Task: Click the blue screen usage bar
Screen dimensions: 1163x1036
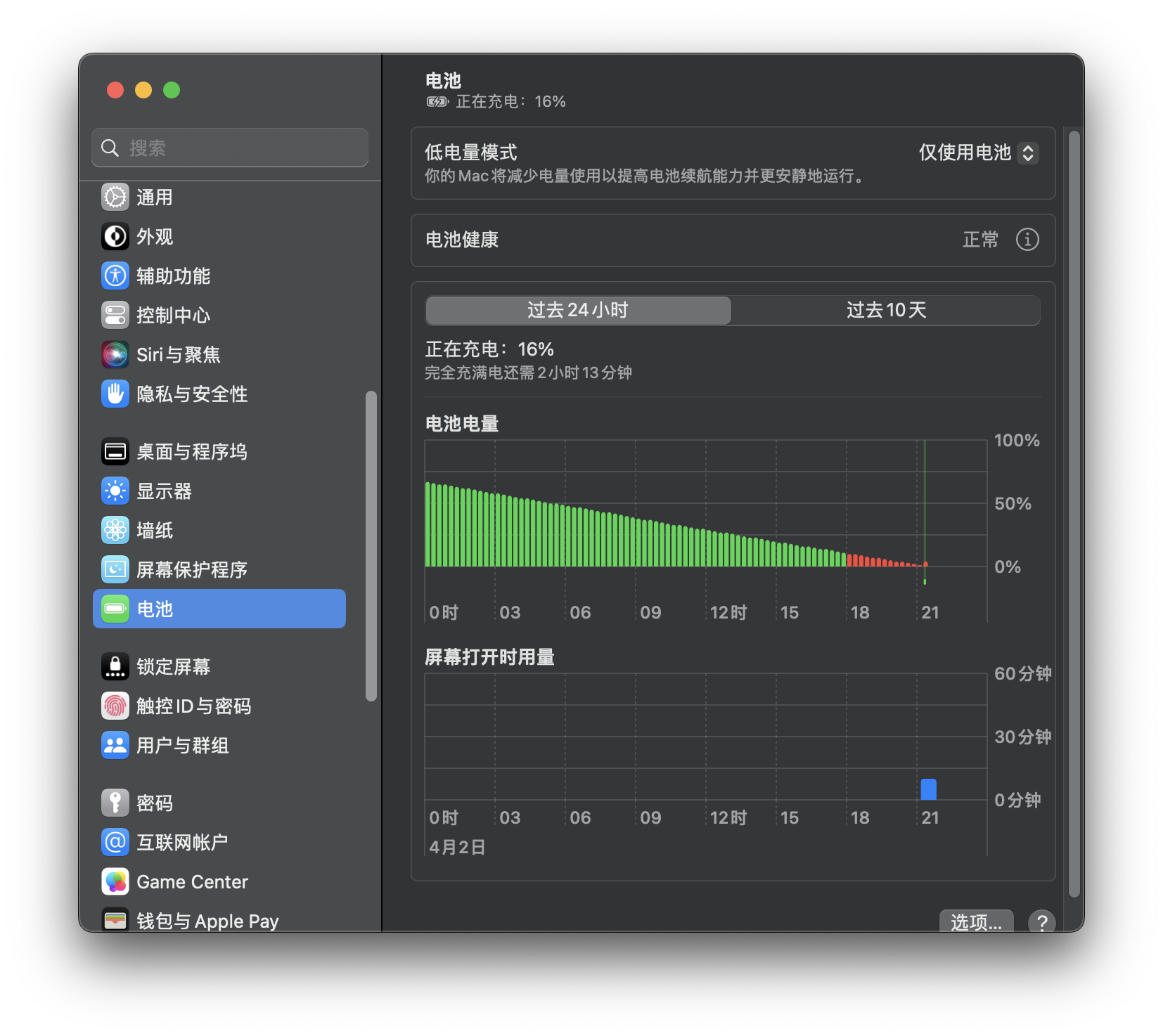Action: coord(928,789)
